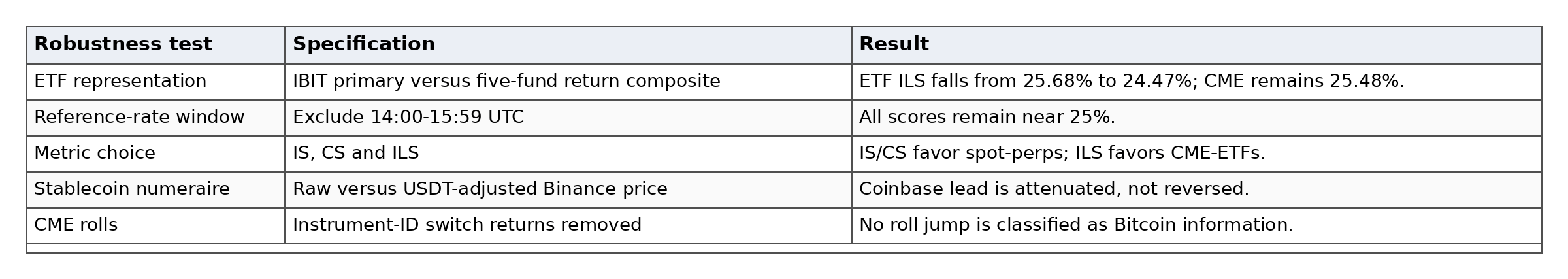Viewport: 1568px width, 279px height.
Task: Select the CME rolls cell
Action: coord(155,225)
